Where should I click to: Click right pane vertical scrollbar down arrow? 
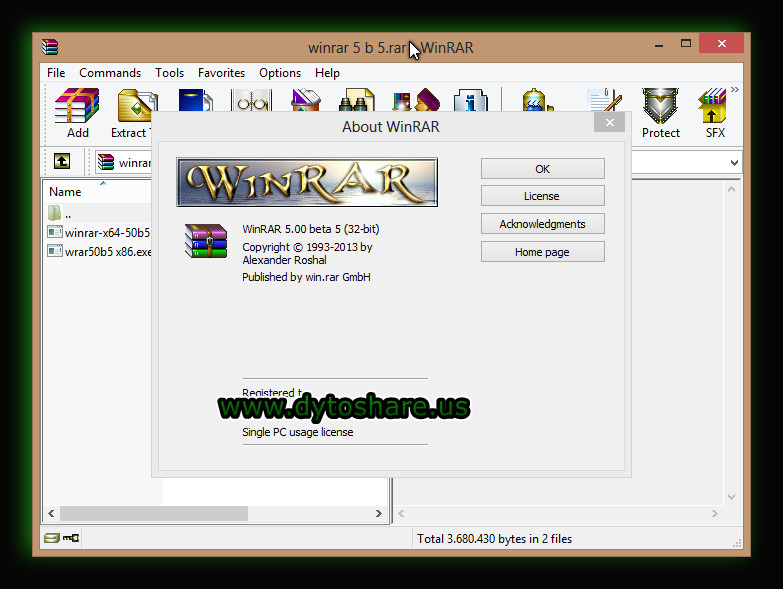(x=732, y=497)
